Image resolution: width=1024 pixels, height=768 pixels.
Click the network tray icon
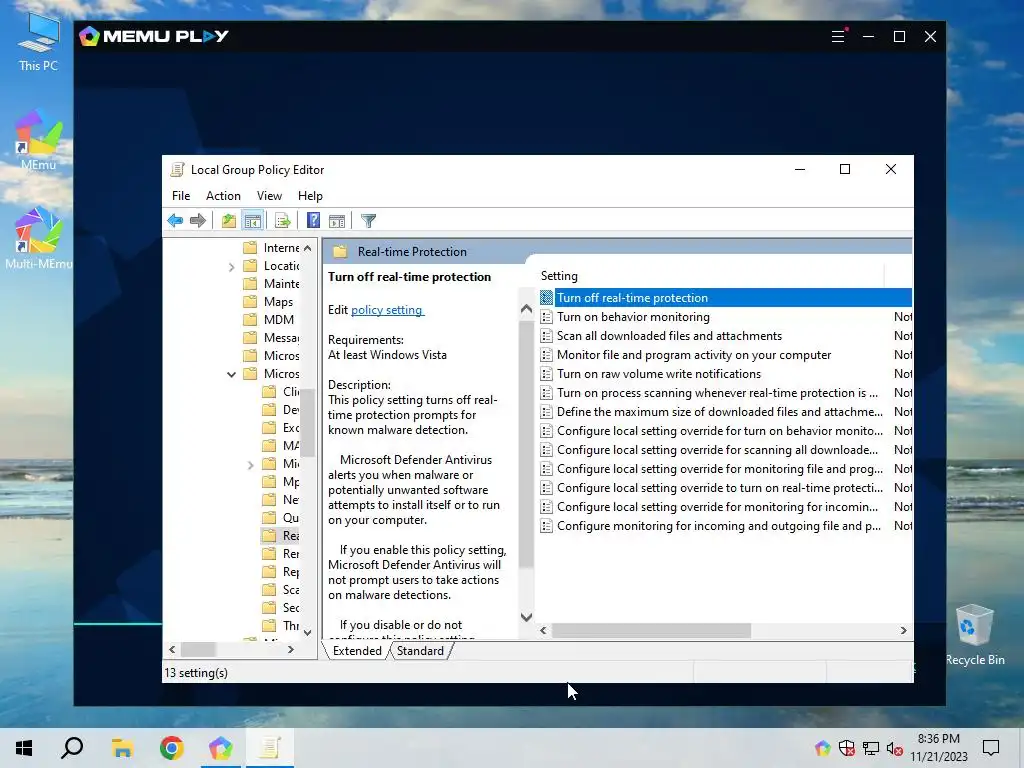[x=871, y=748]
